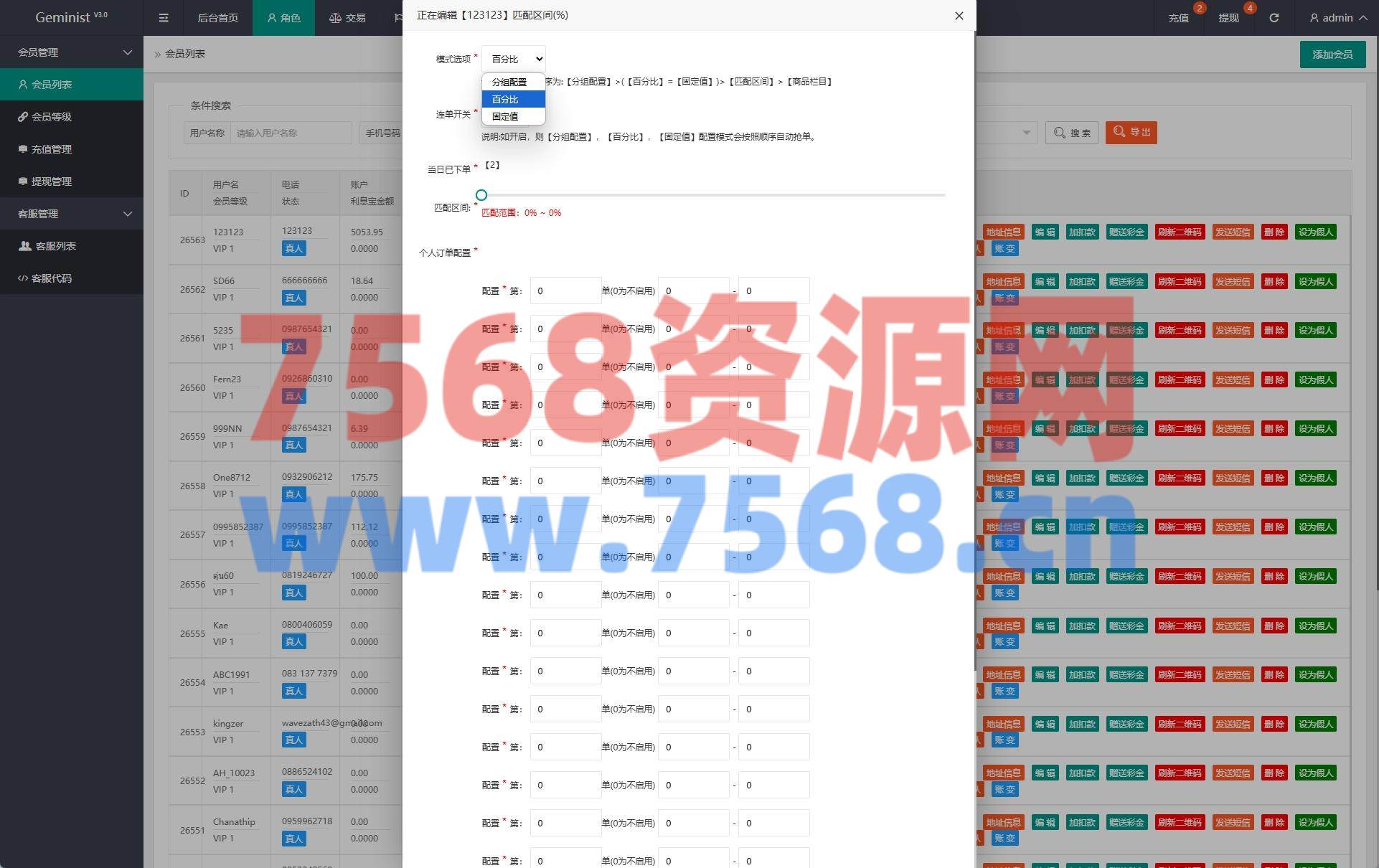1379x868 pixels.
Task: Collapse the 会员管理 sidebar section
Action: pyautogui.click(x=72, y=52)
